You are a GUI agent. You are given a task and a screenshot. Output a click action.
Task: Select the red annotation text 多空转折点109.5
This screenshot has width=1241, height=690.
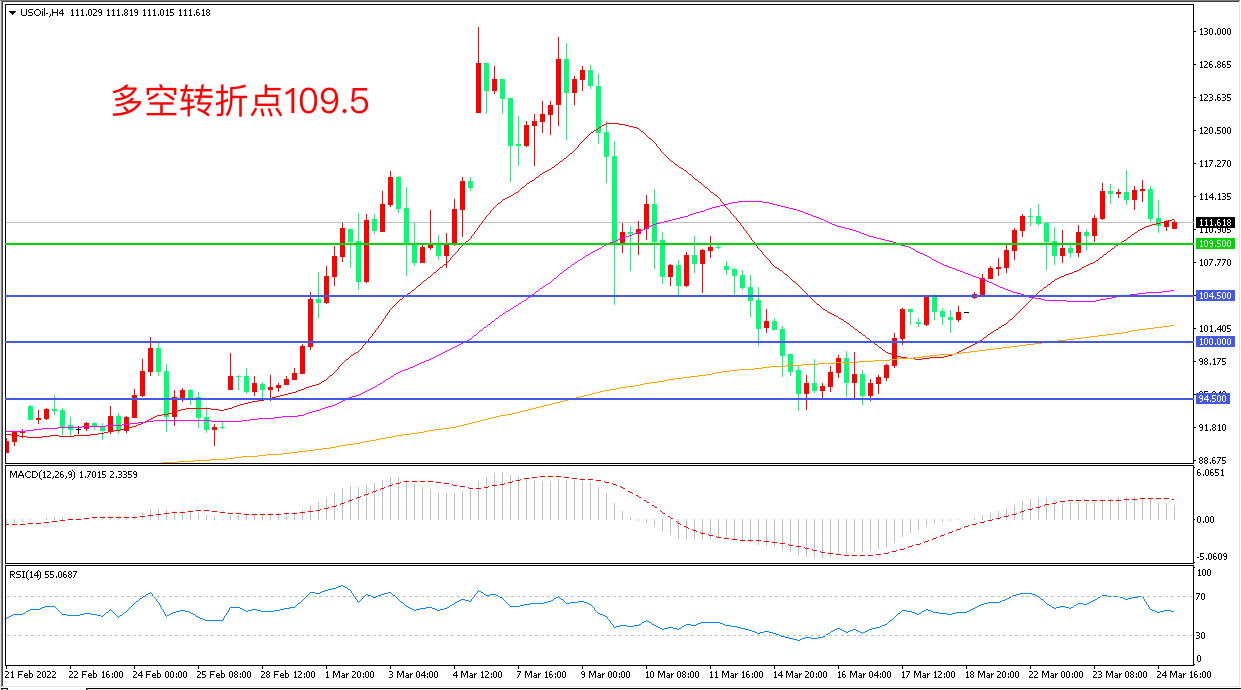pos(240,101)
